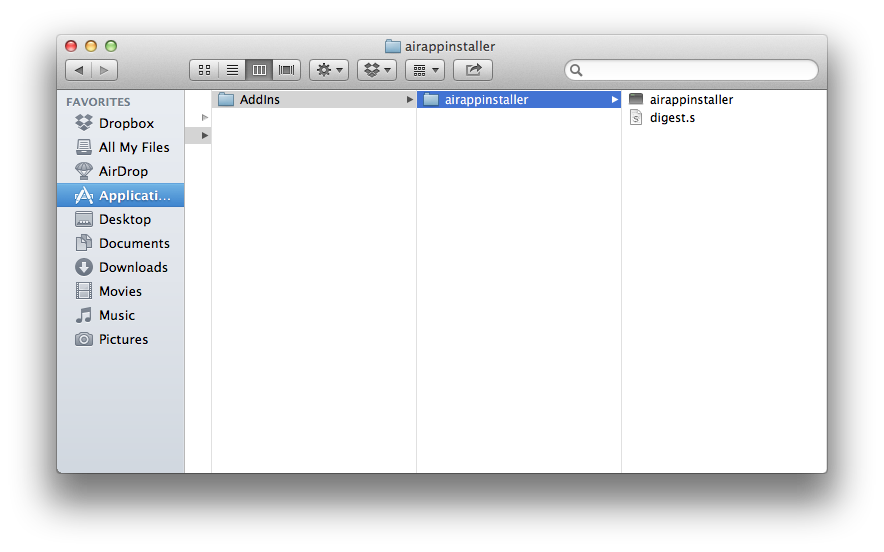This screenshot has height=552, width=884.
Task: Minimize the Finder window
Action: coord(91,46)
